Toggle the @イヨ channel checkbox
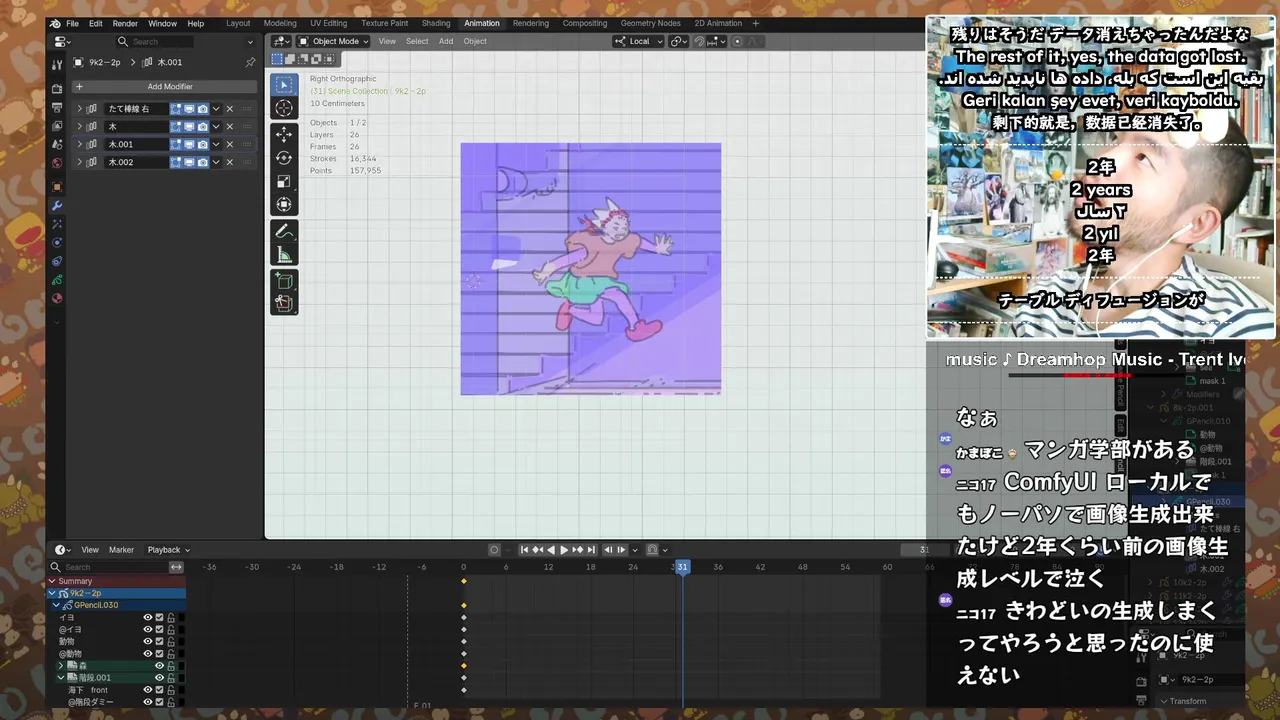1280x720 pixels. 159,629
